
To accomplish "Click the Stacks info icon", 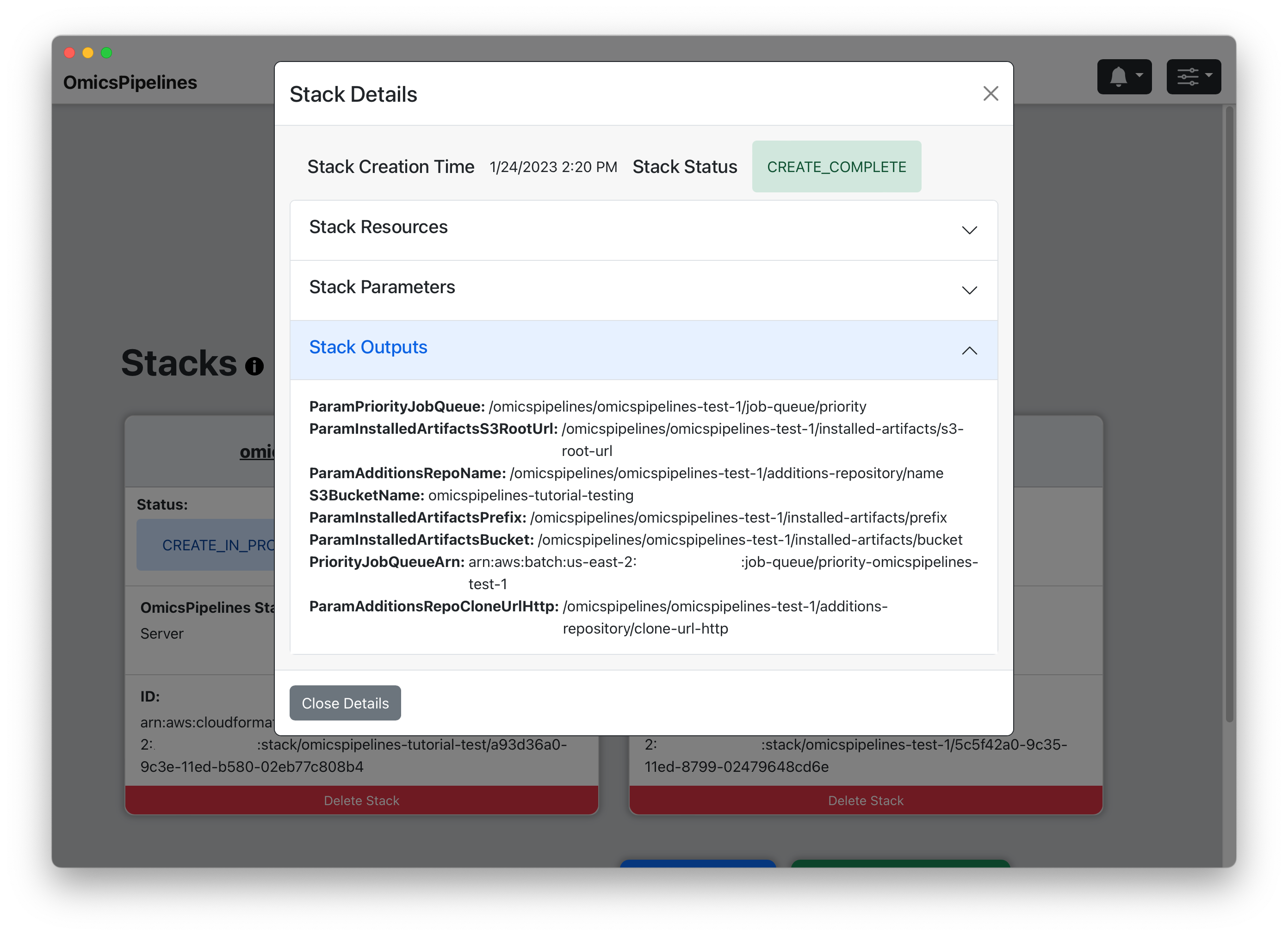I will pos(254,366).
